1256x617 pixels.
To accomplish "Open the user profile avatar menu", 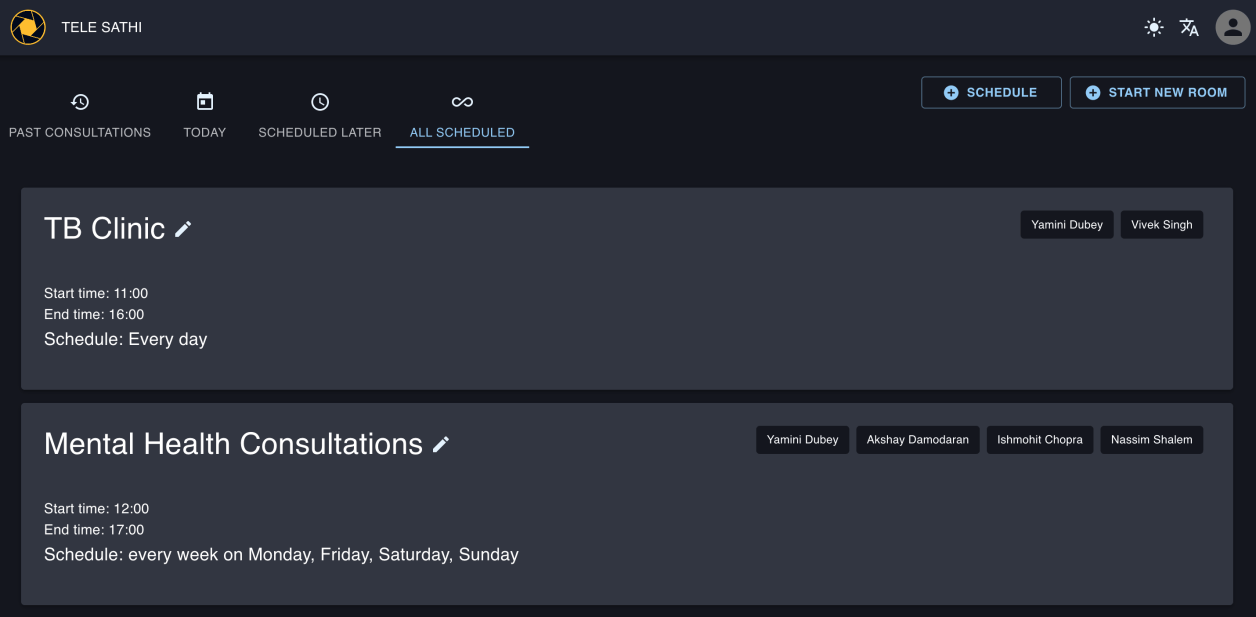I will pos(1233,28).
